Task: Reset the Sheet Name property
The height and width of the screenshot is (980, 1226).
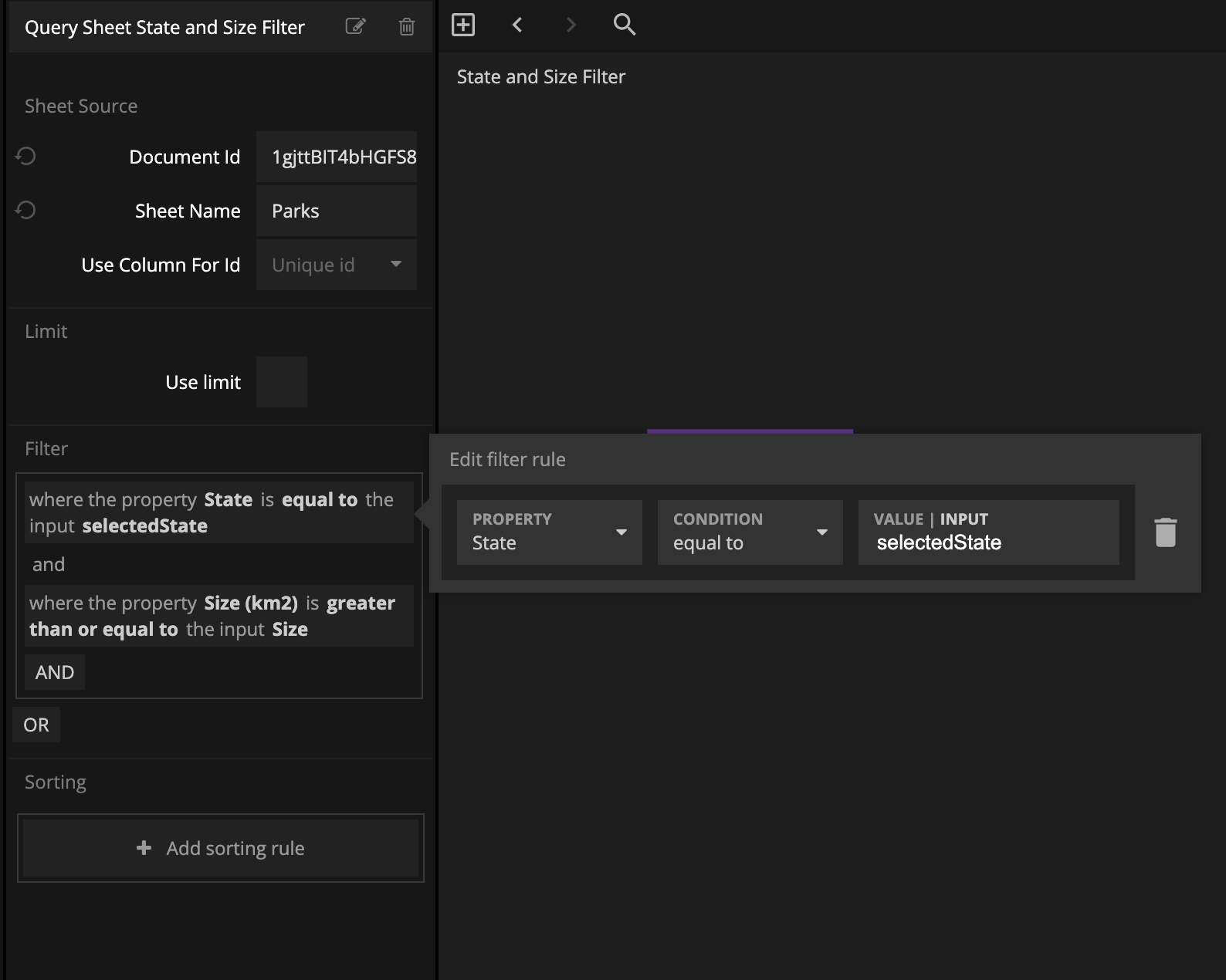Action: [25, 210]
